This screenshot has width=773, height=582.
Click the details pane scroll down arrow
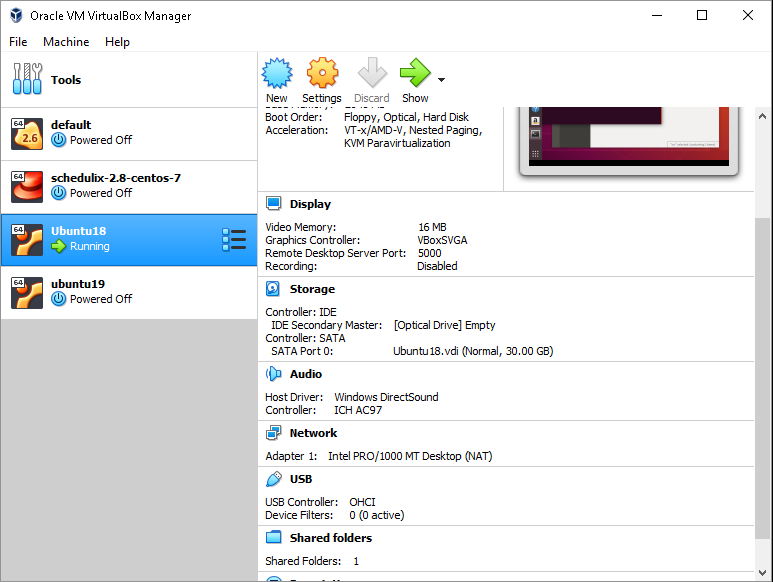(762, 573)
